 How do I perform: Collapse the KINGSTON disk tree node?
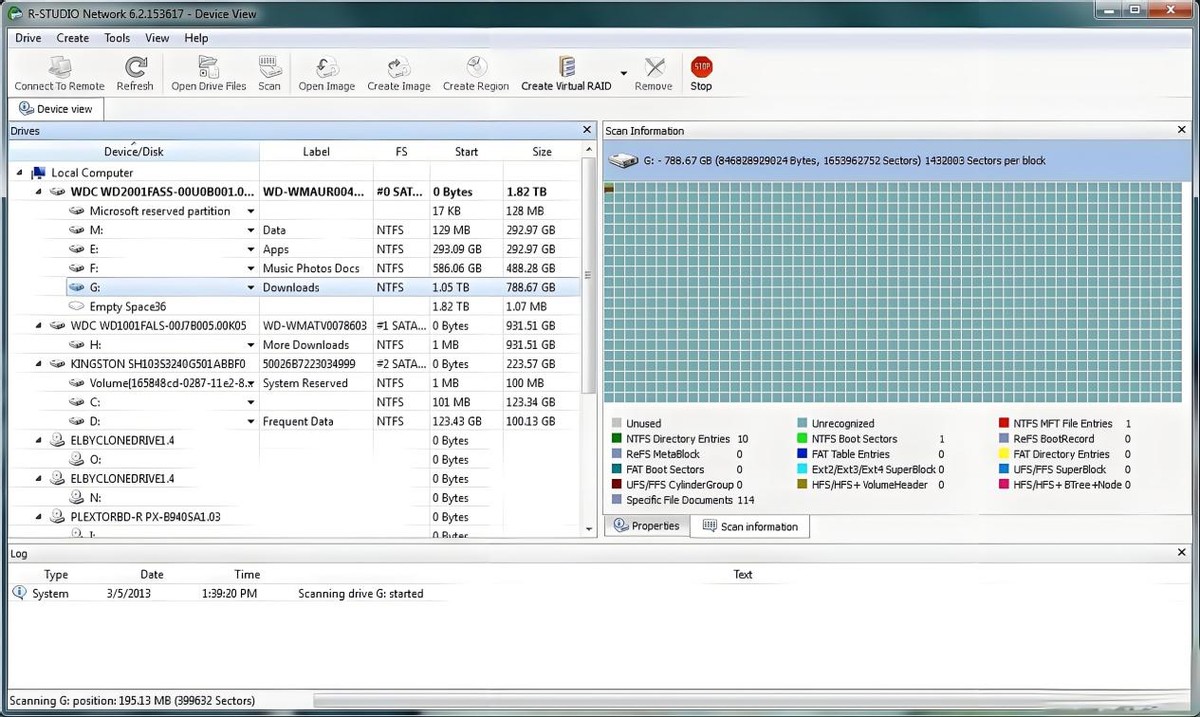point(39,364)
